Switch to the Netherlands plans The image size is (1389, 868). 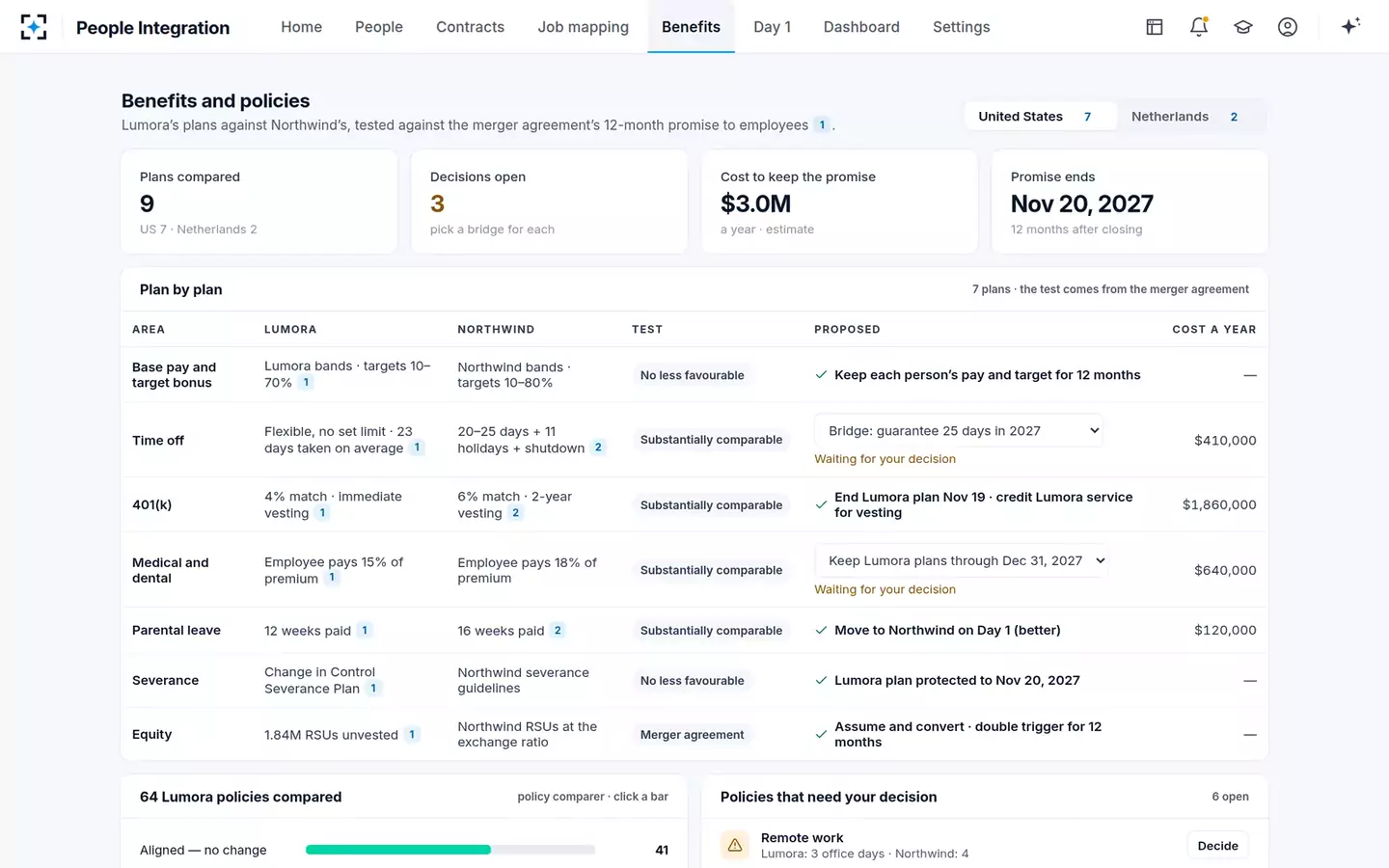(1189, 117)
